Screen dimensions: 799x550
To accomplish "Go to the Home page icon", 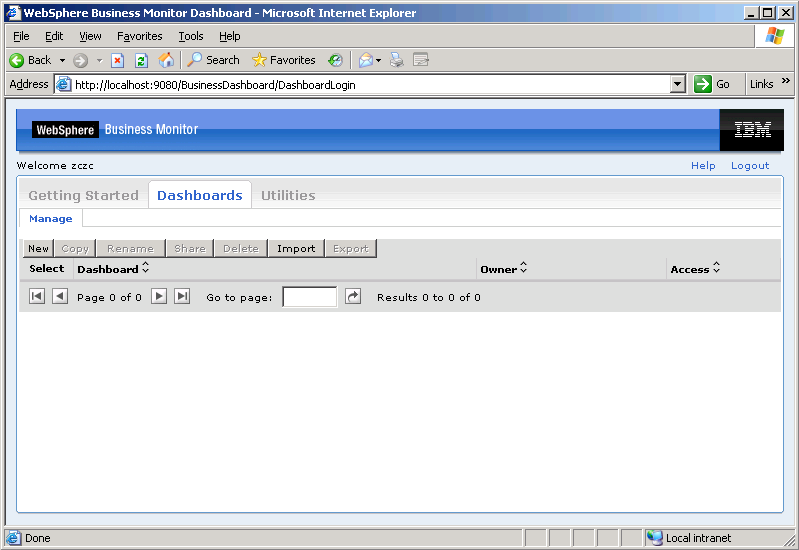I will pyautogui.click(x=166, y=60).
